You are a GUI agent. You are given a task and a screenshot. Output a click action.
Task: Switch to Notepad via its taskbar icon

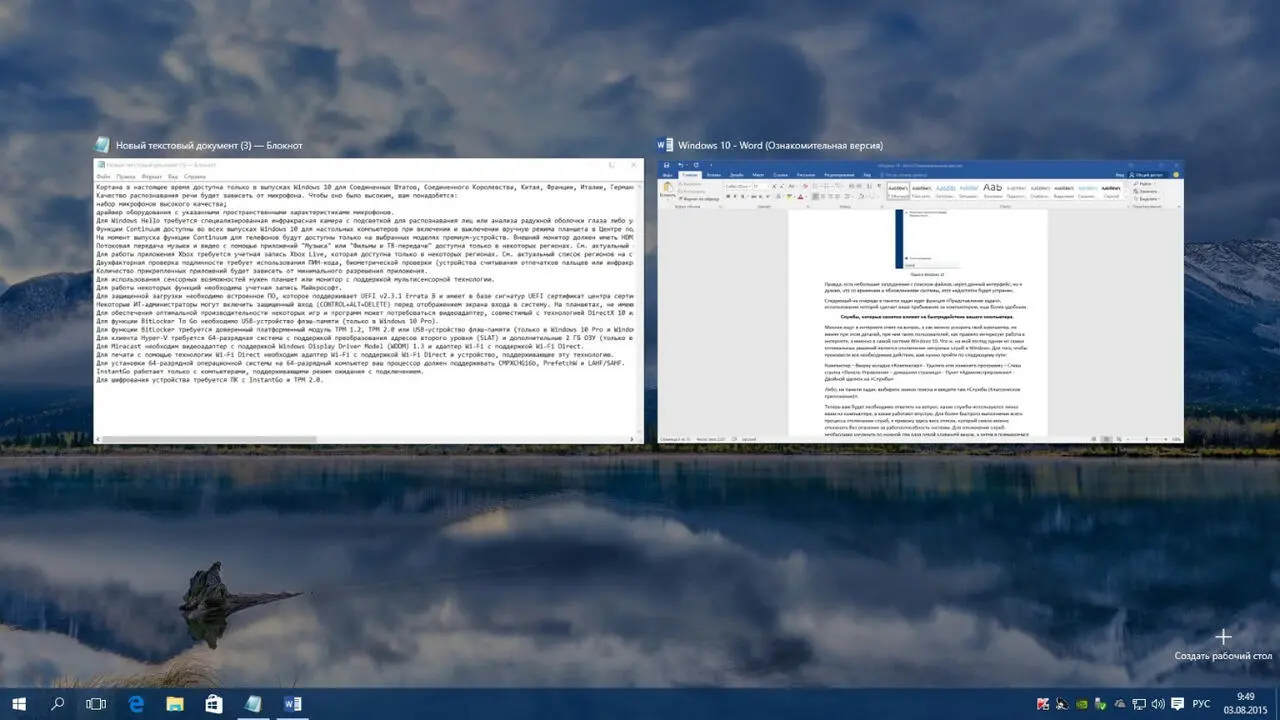coord(253,704)
